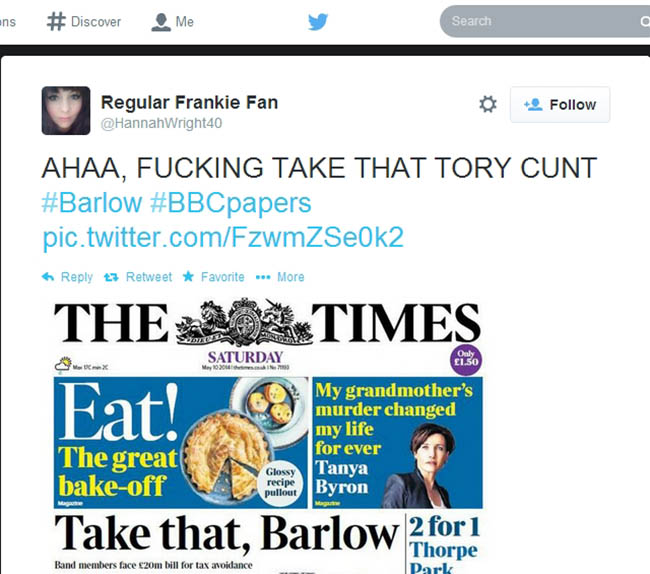Visit the @HannahWright40 handle link
Screen dimensions: 650x574
161,123
